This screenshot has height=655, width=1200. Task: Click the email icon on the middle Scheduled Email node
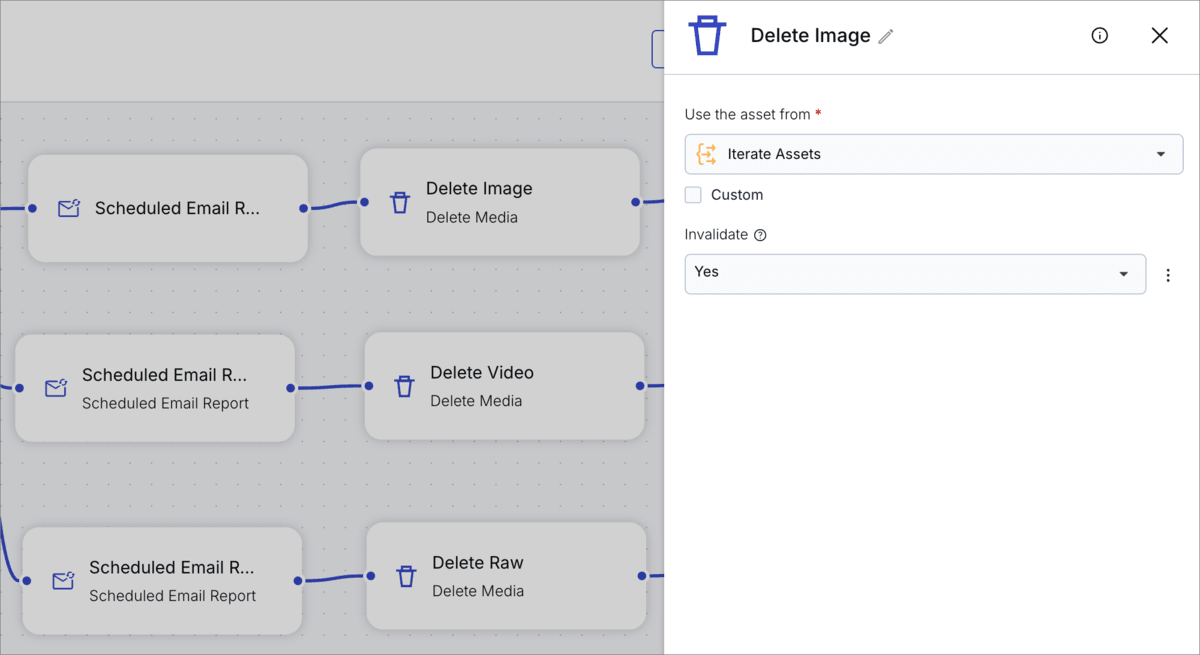pos(54,388)
